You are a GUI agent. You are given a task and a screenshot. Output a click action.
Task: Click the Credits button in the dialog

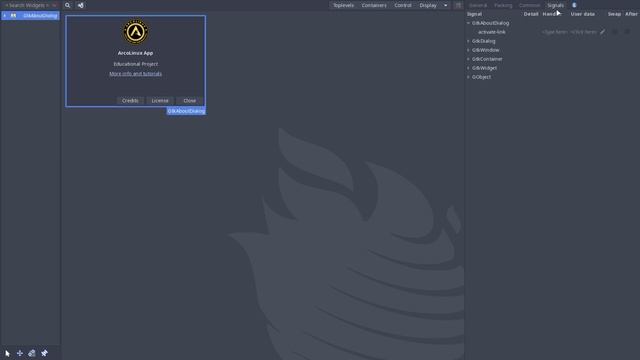pyautogui.click(x=130, y=100)
